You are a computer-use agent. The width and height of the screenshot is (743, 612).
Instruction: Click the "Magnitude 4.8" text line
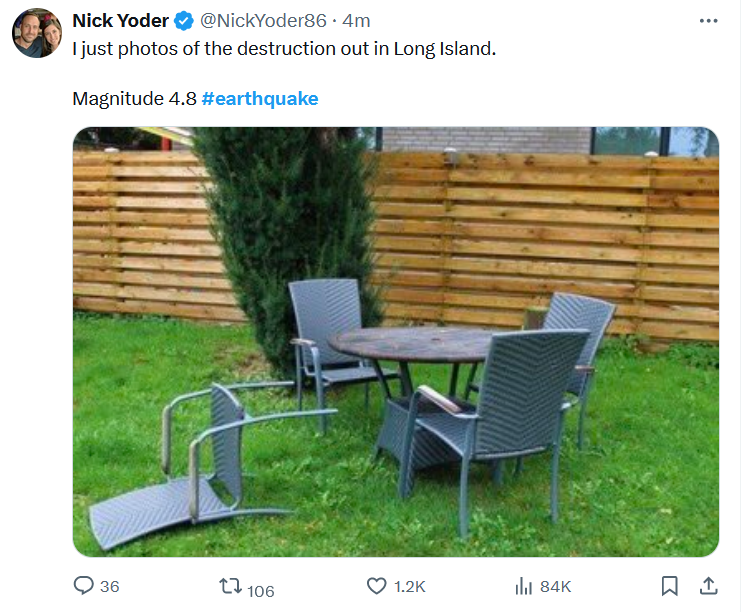click(x=134, y=99)
